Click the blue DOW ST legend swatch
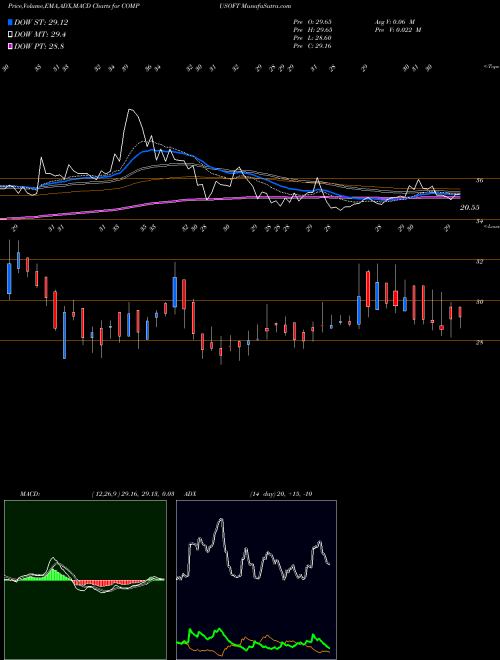500x660 pixels. tap(11, 23)
